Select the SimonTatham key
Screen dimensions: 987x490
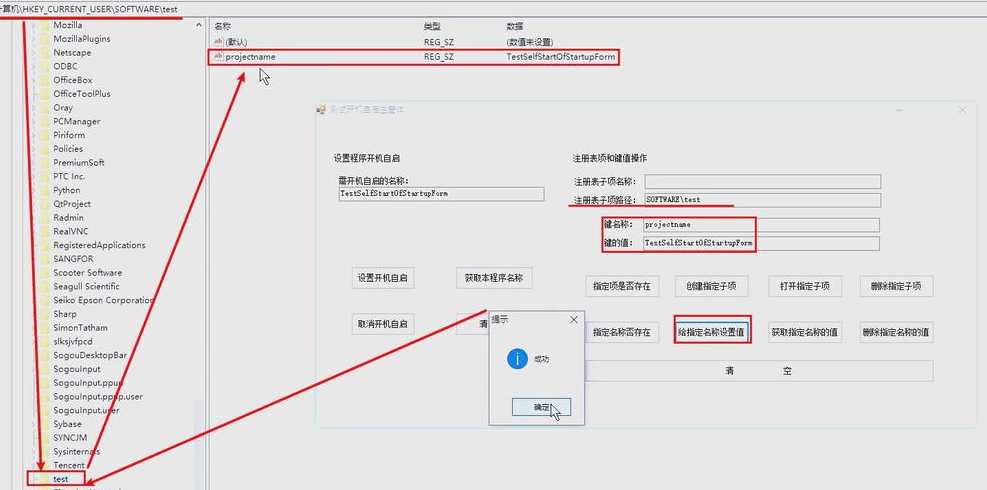click(80, 328)
